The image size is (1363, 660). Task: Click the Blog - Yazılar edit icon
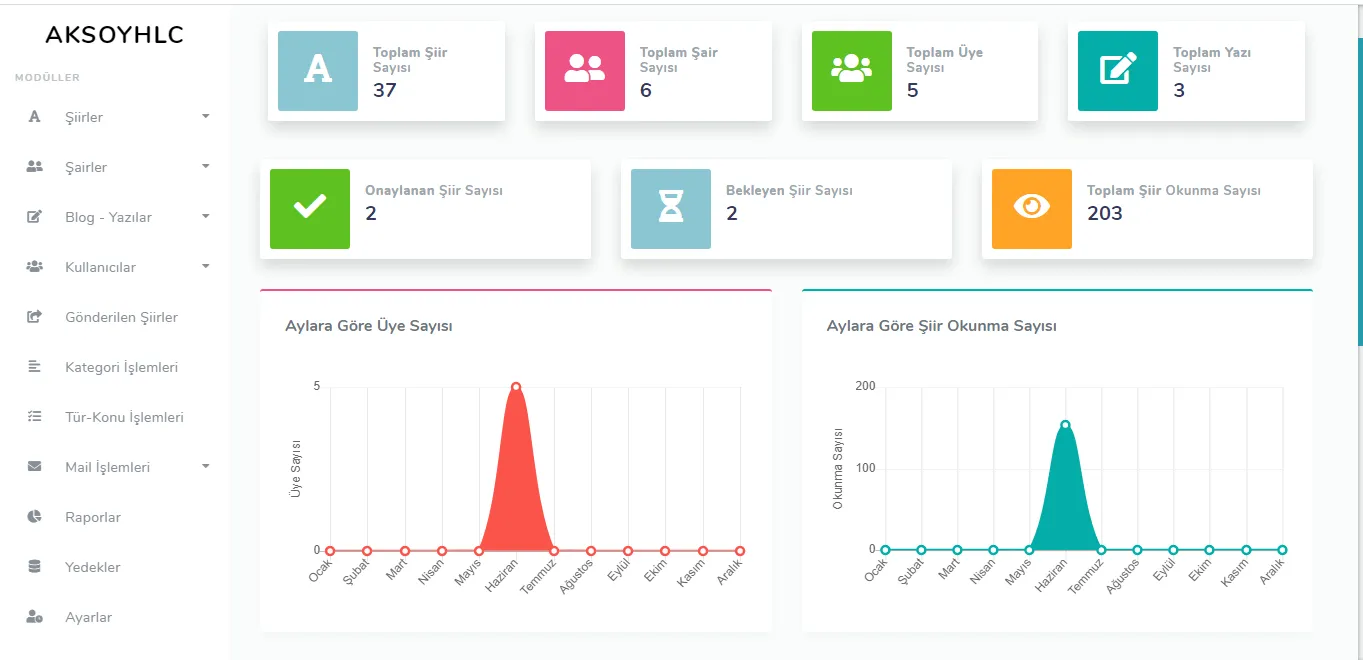coord(34,217)
